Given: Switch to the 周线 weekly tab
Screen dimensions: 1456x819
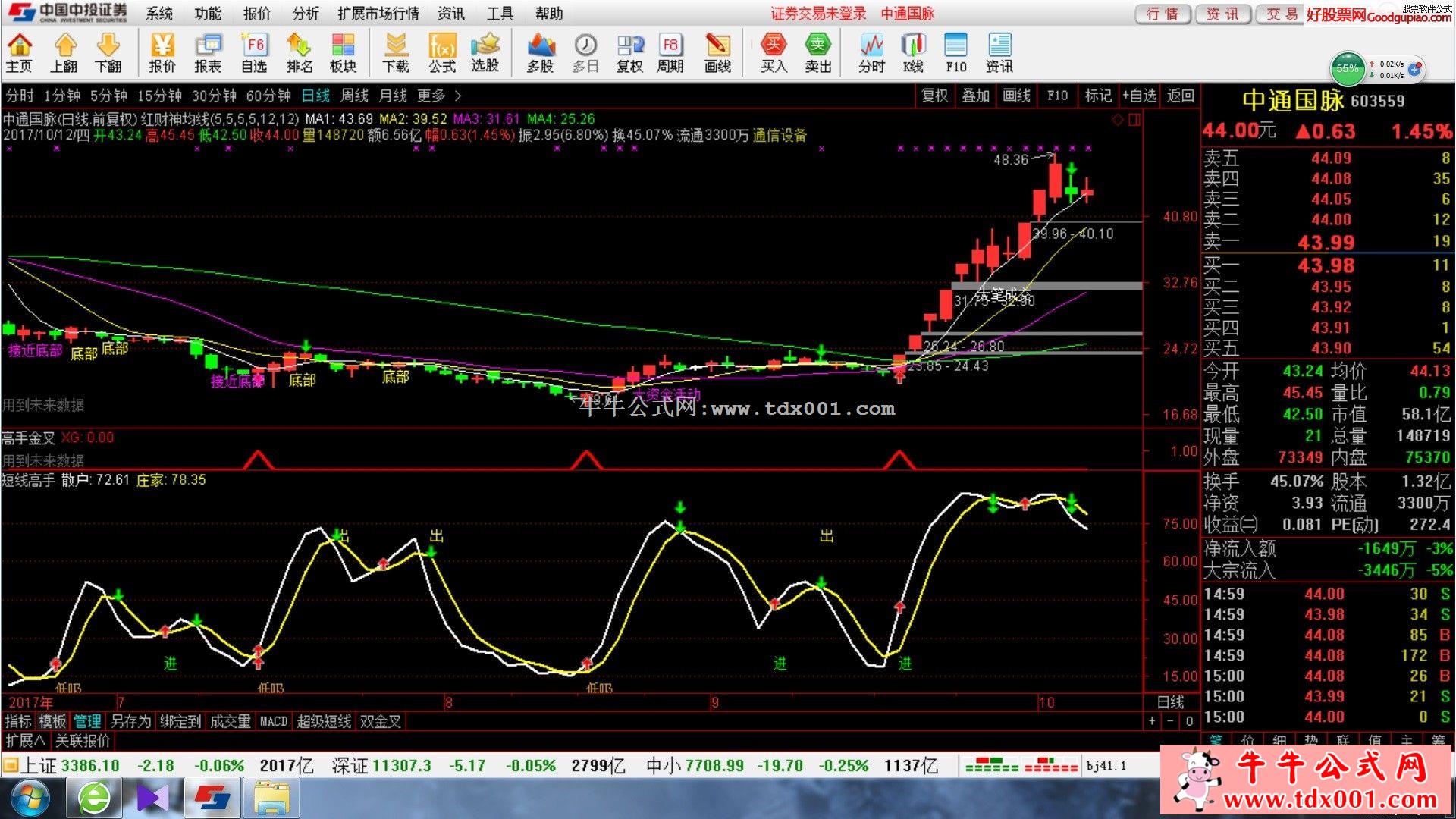Looking at the screenshot, I should click(354, 96).
